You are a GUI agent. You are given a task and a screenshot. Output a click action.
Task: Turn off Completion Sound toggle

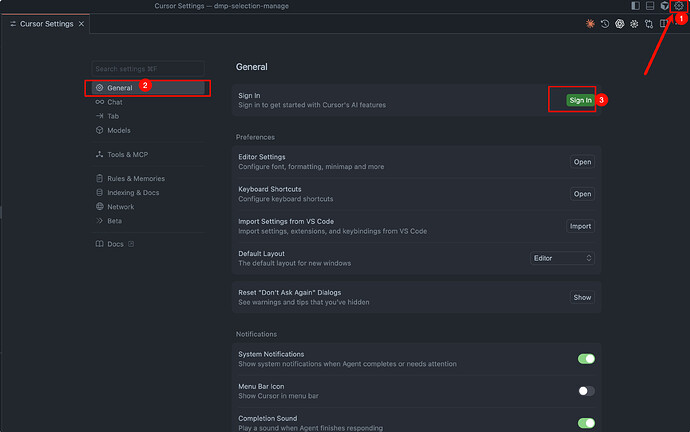pyautogui.click(x=586, y=423)
